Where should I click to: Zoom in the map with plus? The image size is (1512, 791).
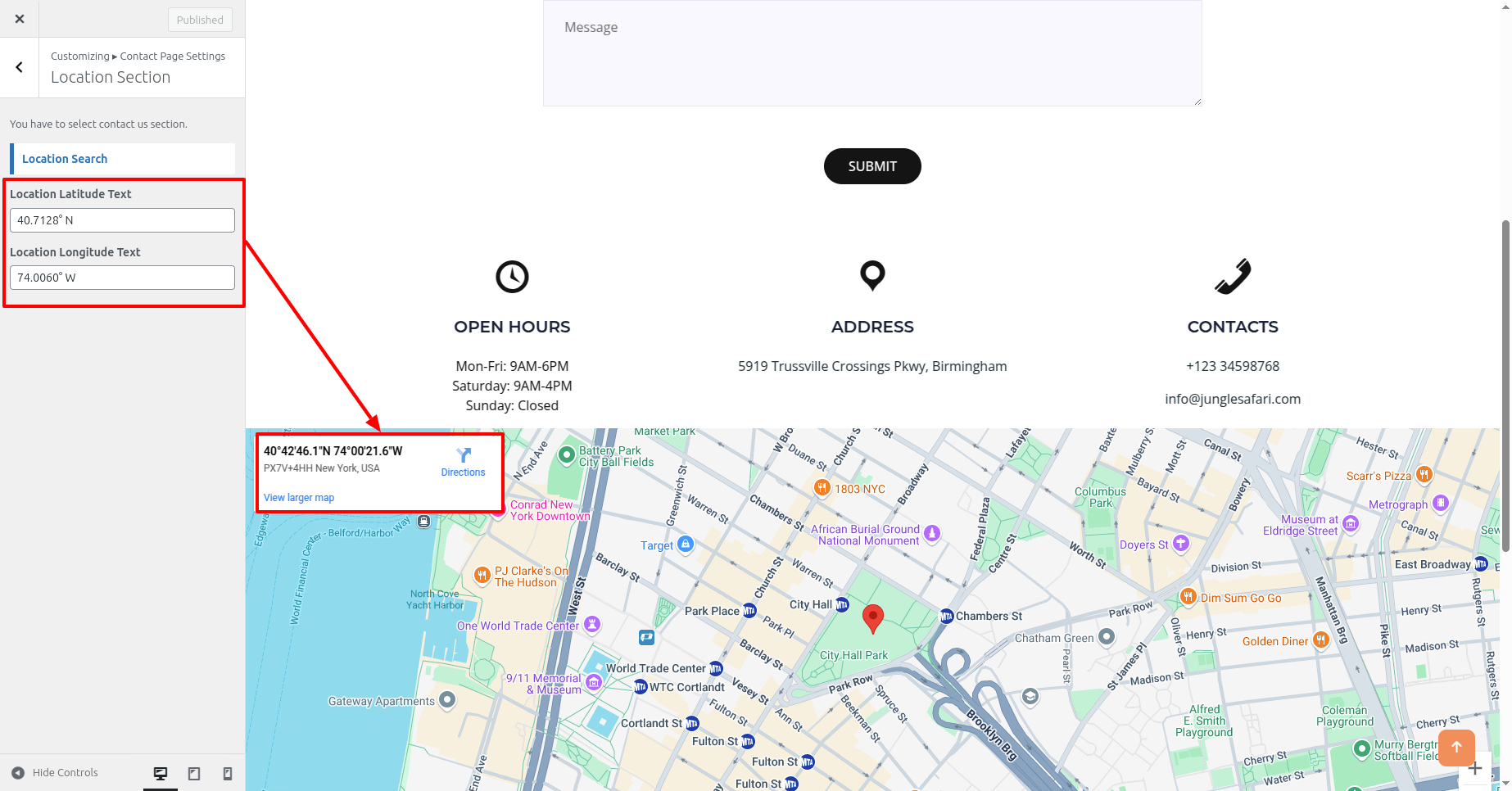(x=1474, y=769)
